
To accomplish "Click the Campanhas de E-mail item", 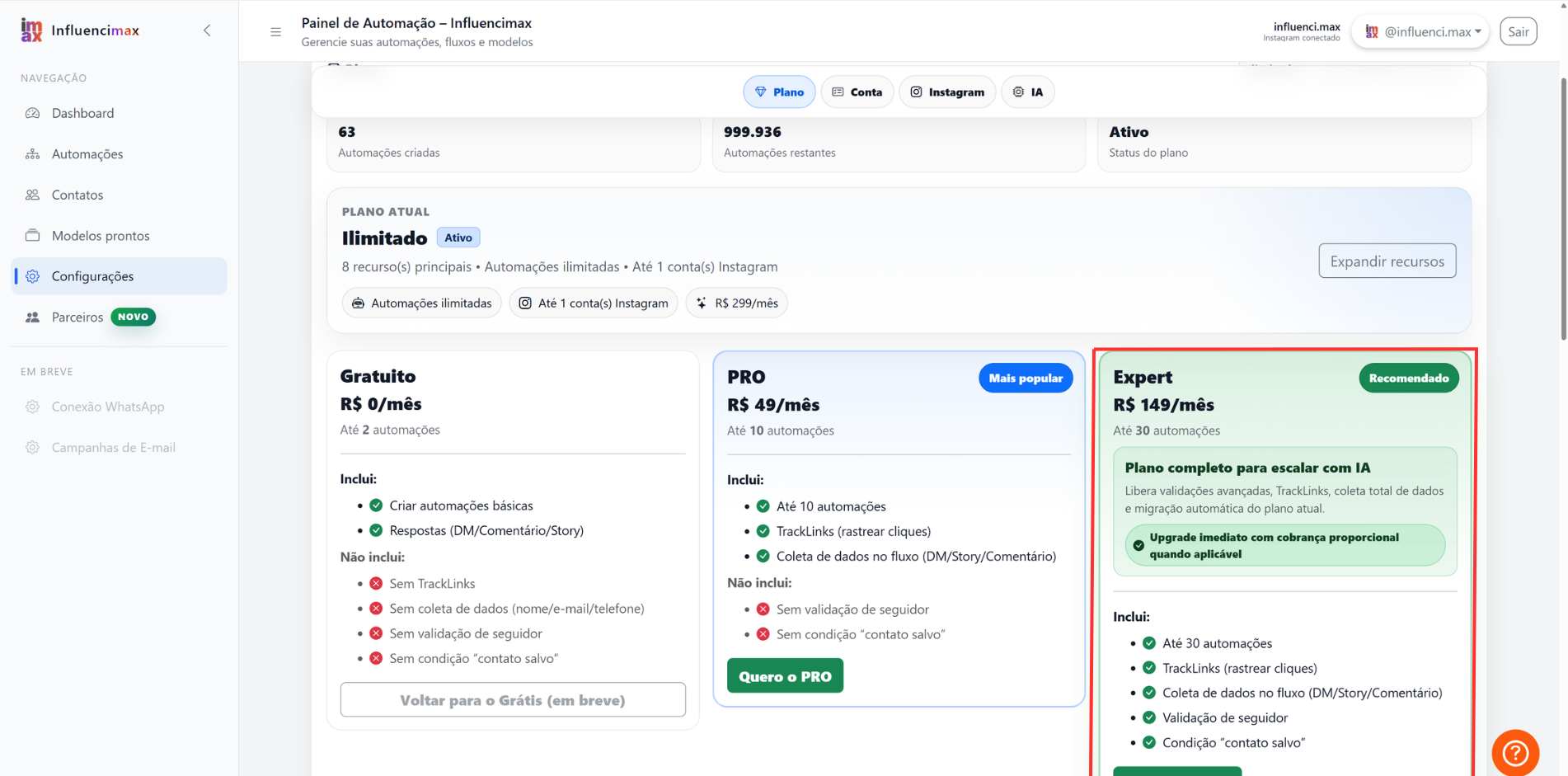I will 114,447.
